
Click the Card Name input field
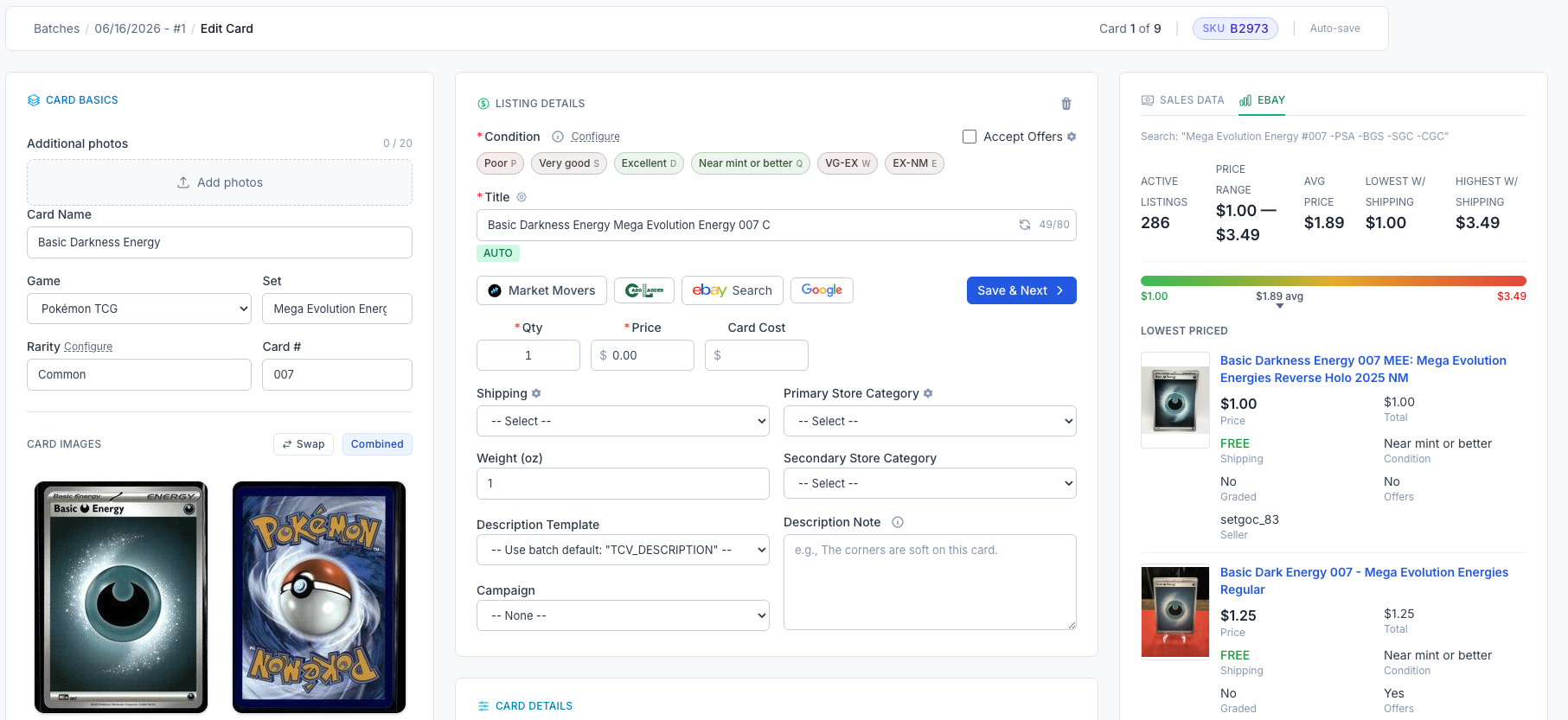click(x=220, y=242)
